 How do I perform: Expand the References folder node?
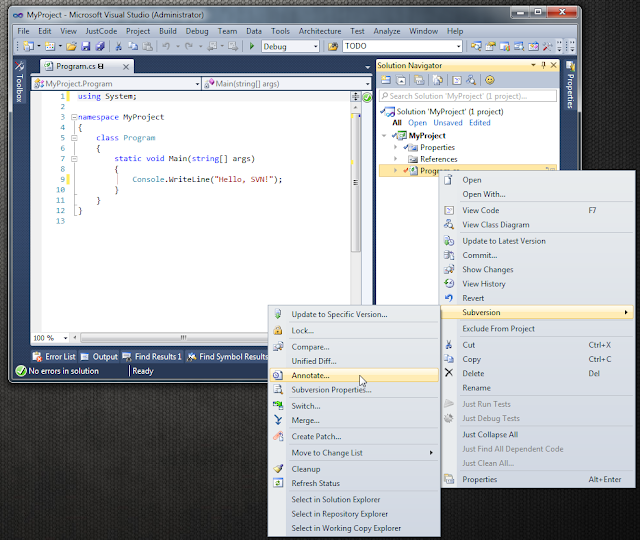point(395,158)
